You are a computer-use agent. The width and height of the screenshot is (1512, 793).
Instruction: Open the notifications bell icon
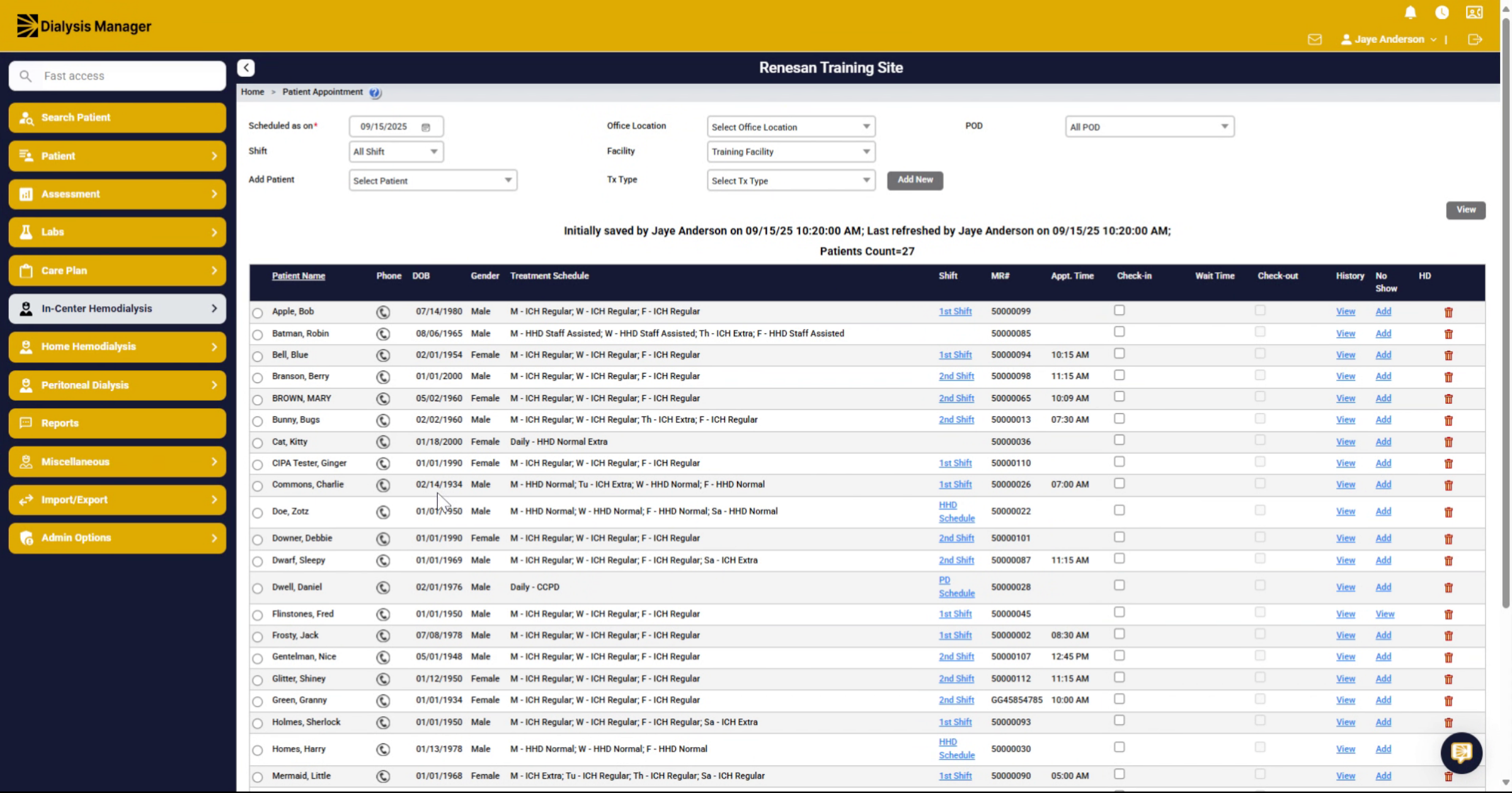pos(1411,12)
